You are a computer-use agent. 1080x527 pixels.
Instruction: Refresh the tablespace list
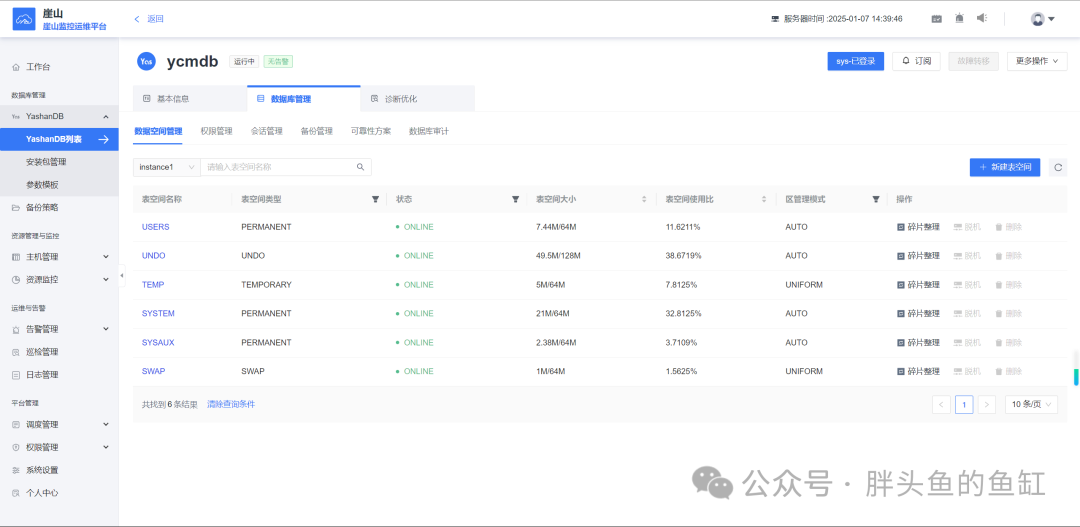[x=1058, y=167]
